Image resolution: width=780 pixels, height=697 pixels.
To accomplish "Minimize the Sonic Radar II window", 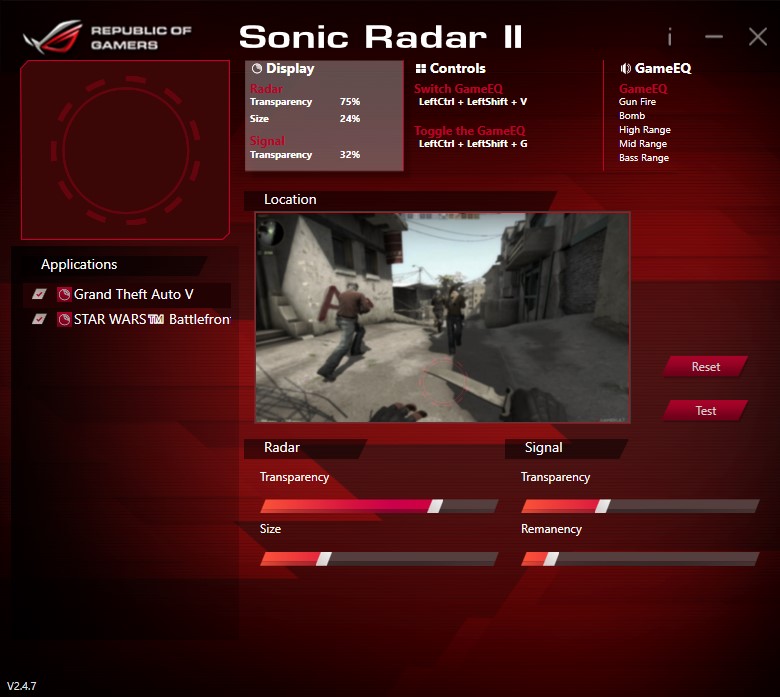I will 714,37.
